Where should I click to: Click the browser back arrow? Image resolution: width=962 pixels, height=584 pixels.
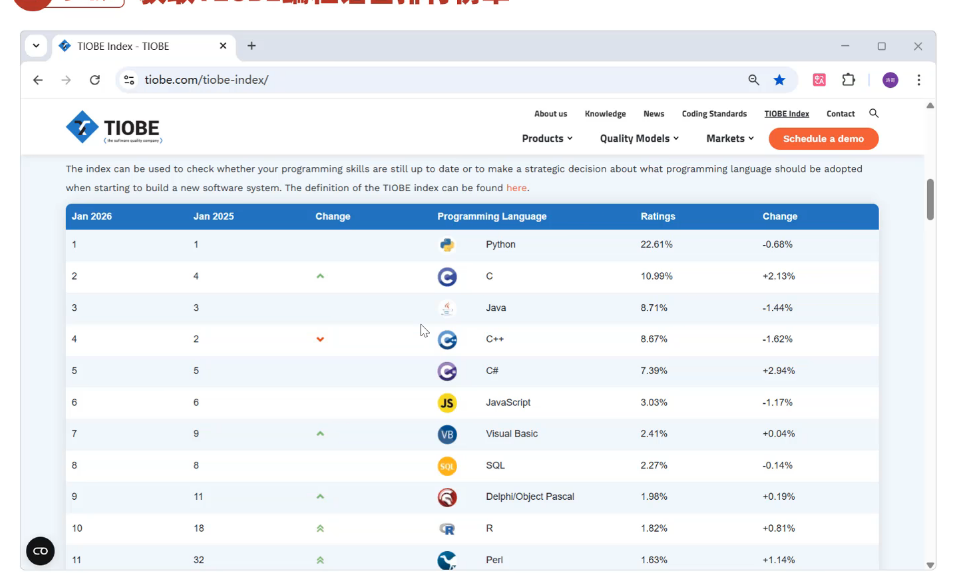point(38,80)
